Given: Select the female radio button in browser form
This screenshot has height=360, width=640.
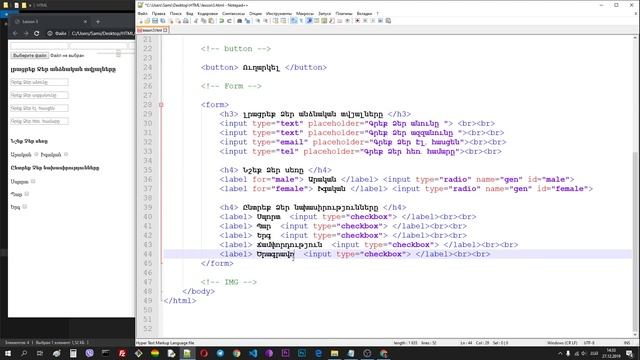Looking at the screenshot, I should click(x=66, y=154).
